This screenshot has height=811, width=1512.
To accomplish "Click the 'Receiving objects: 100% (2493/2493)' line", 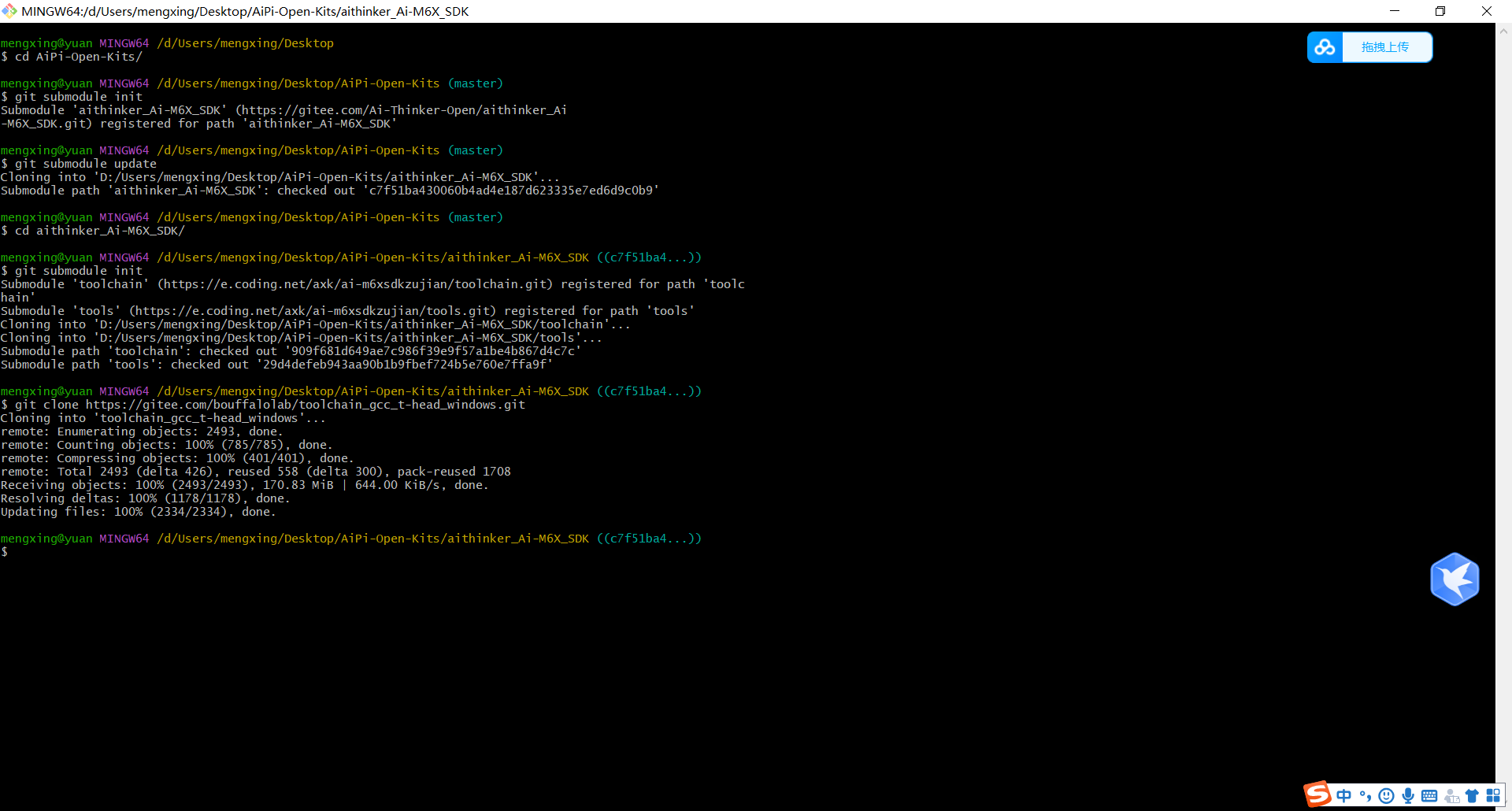I will click(x=245, y=485).
